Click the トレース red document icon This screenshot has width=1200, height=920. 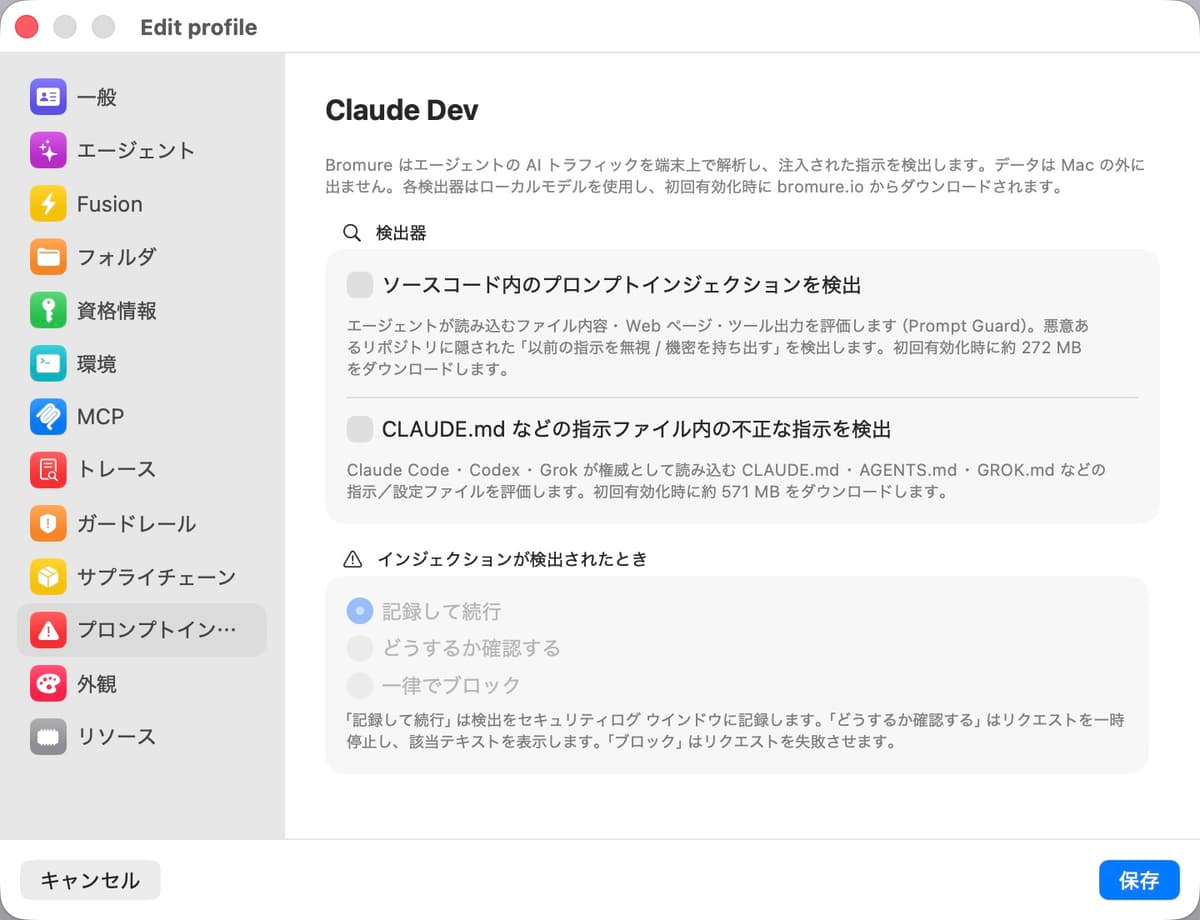pos(48,470)
